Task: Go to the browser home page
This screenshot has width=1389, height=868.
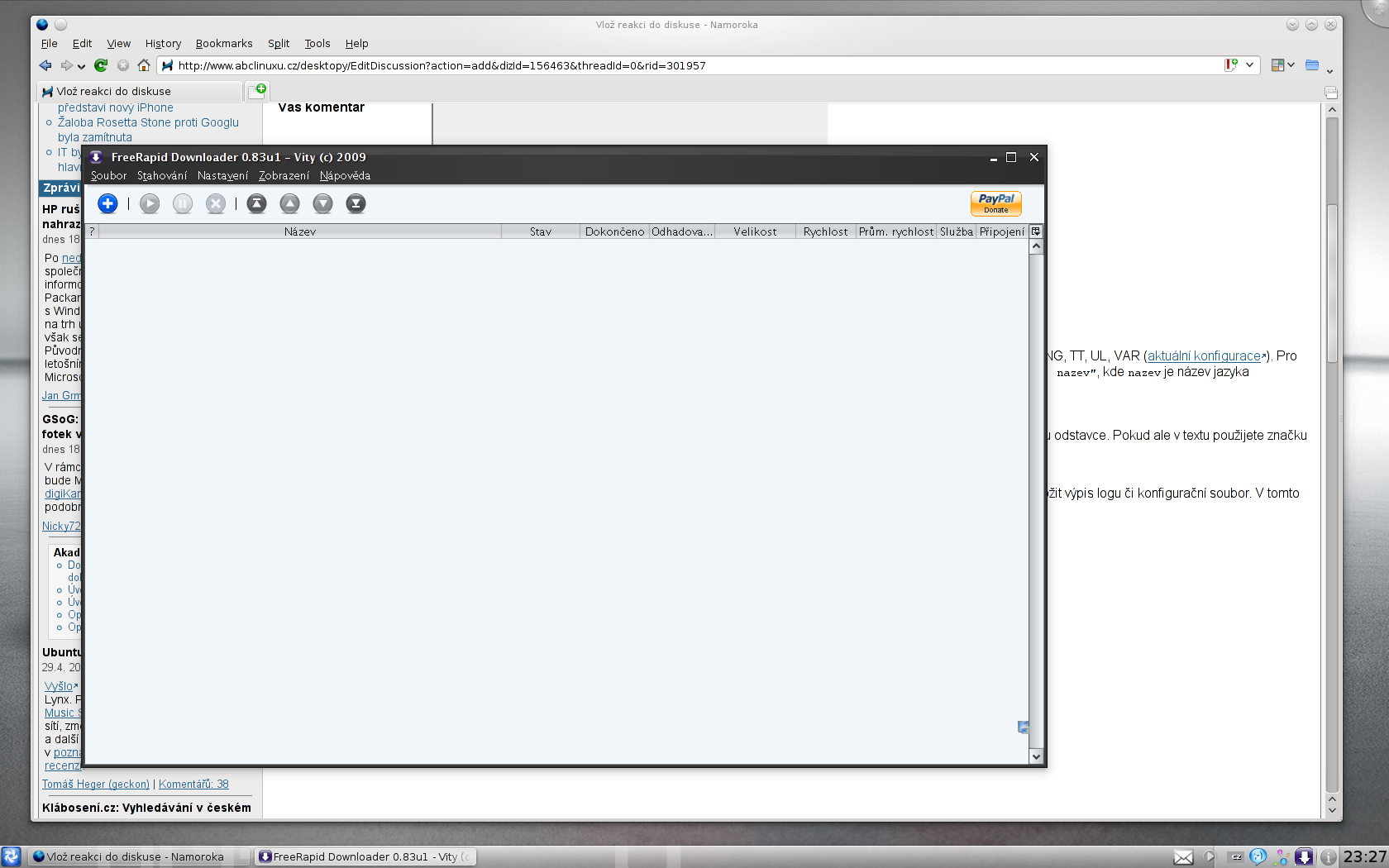Action: coord(144,65)
